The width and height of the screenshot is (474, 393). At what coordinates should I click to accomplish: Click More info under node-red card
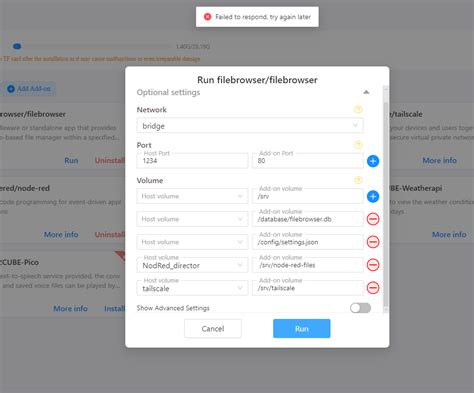(x=61, y=235)
